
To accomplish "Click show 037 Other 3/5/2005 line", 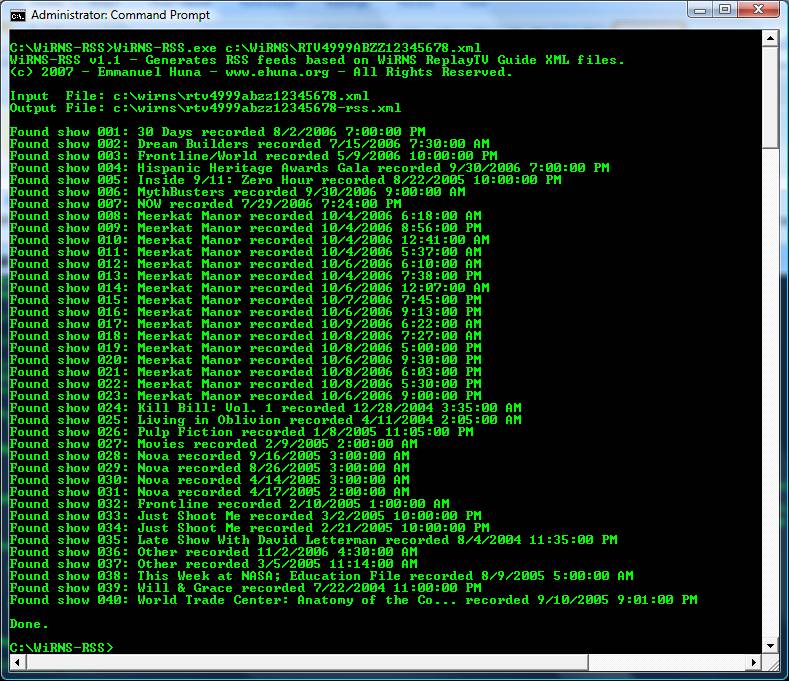I will coord(213,564).
